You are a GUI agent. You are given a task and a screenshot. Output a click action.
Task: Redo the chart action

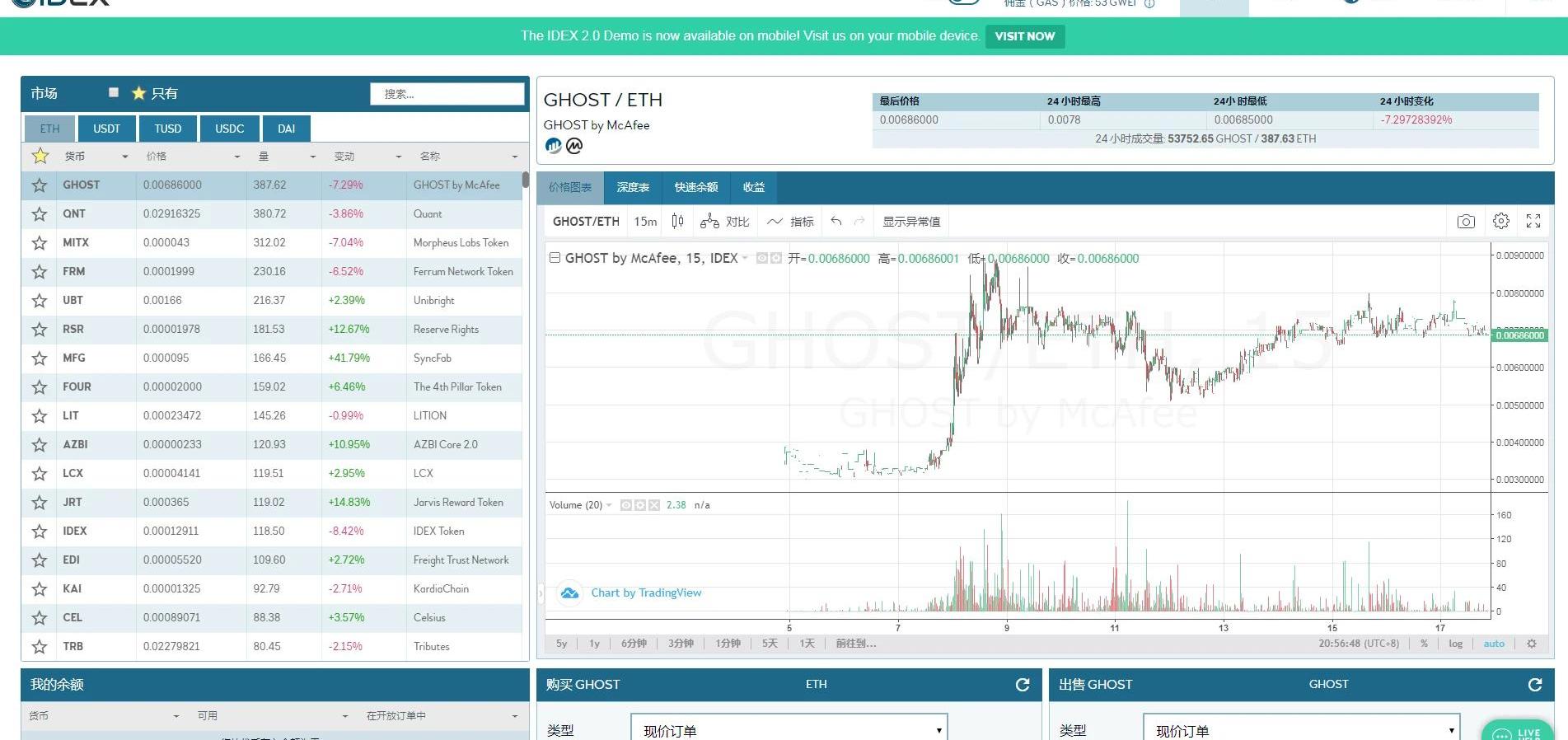[x=859, y=221]
